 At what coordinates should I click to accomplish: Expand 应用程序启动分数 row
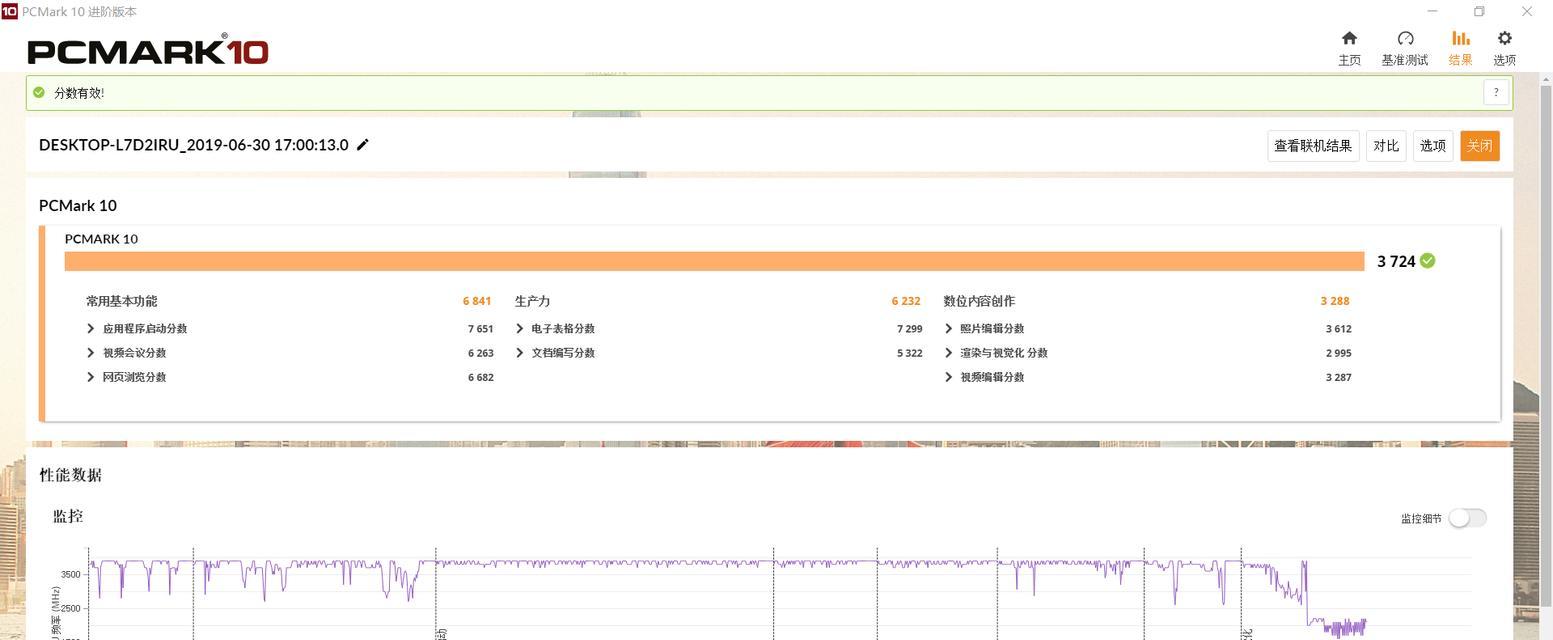tap(91, 329)
